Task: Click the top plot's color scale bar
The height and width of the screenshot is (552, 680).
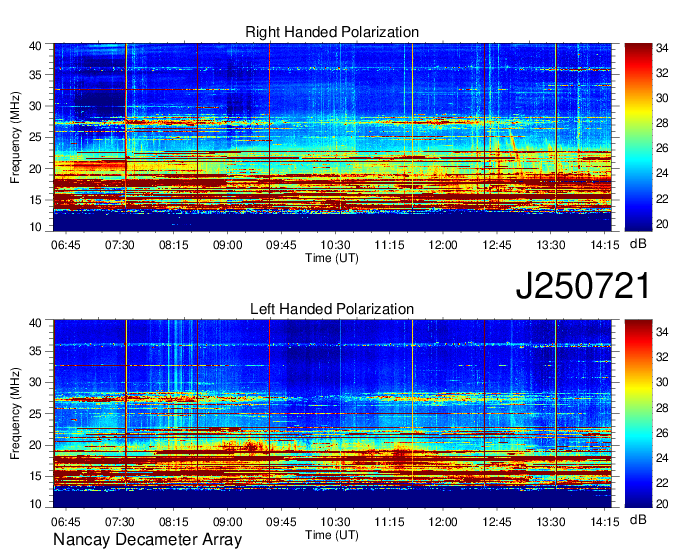Action: coord(638,137)
